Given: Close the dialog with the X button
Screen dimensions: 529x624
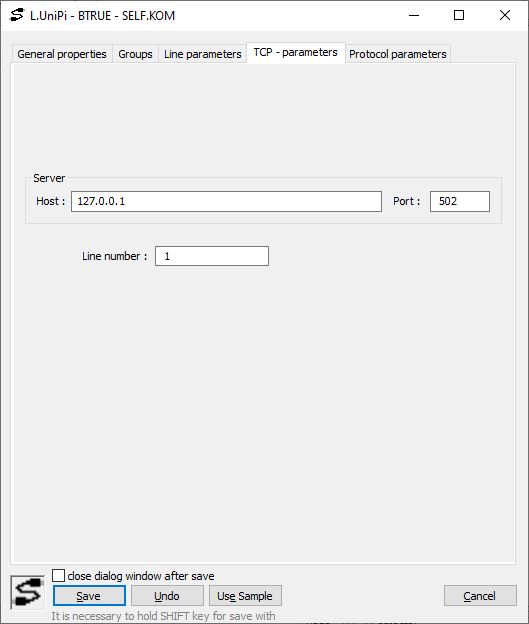Looking at the screenshot, I should tap(505, 16).
